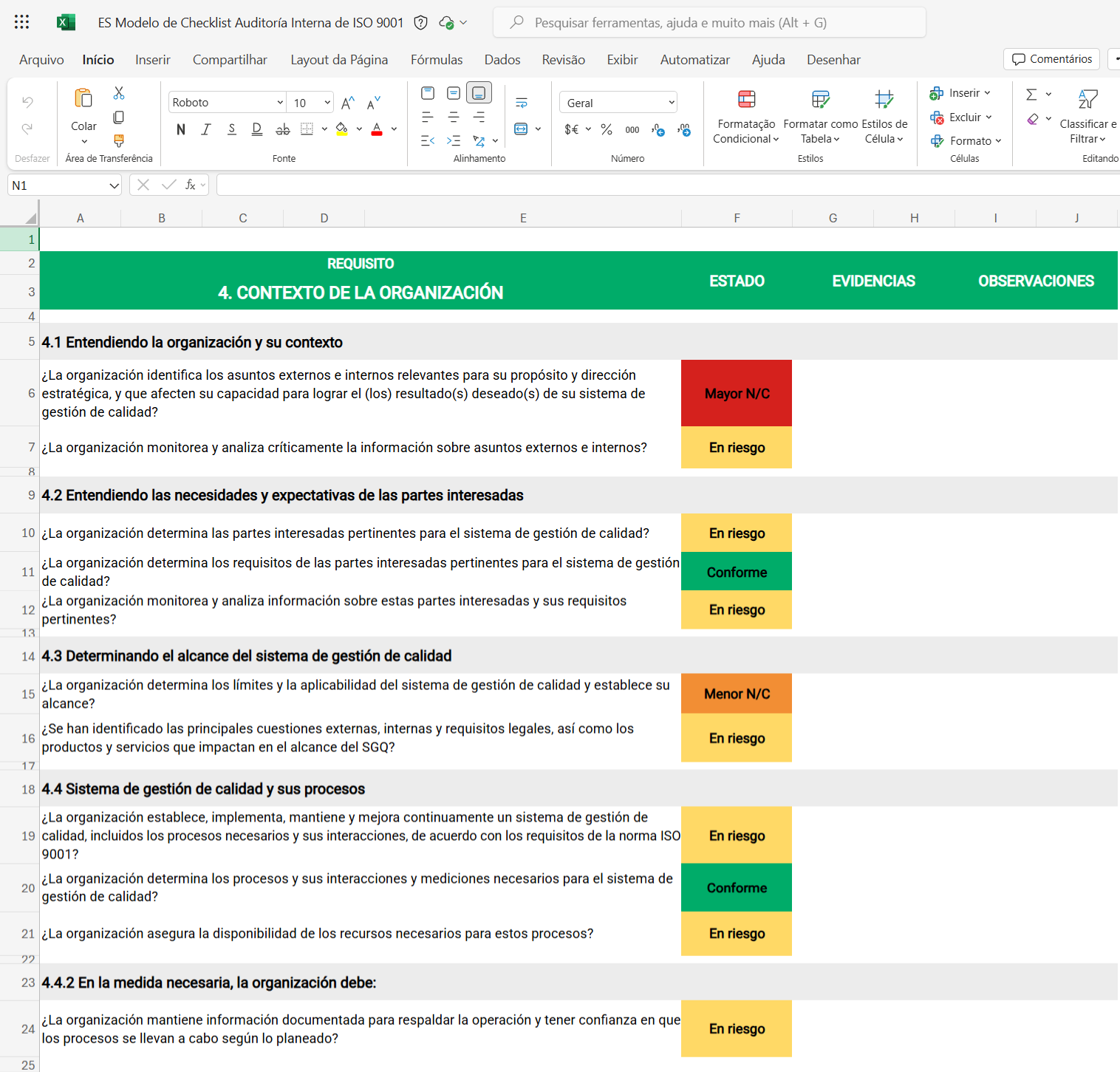The width and height of the screenshot is (1120, 1072).
Task: Decrease decimal places
Action: pyautogui.click(x=684, y=130)
